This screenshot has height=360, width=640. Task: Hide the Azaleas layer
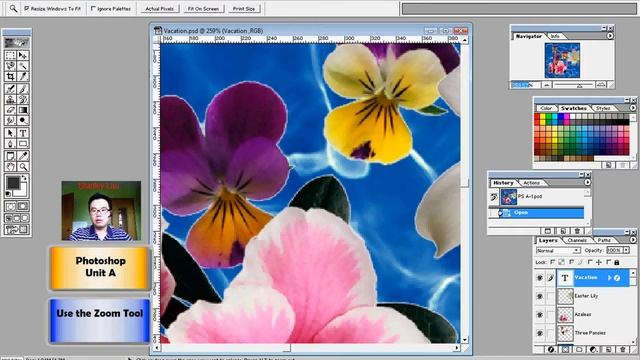(540, 315)
